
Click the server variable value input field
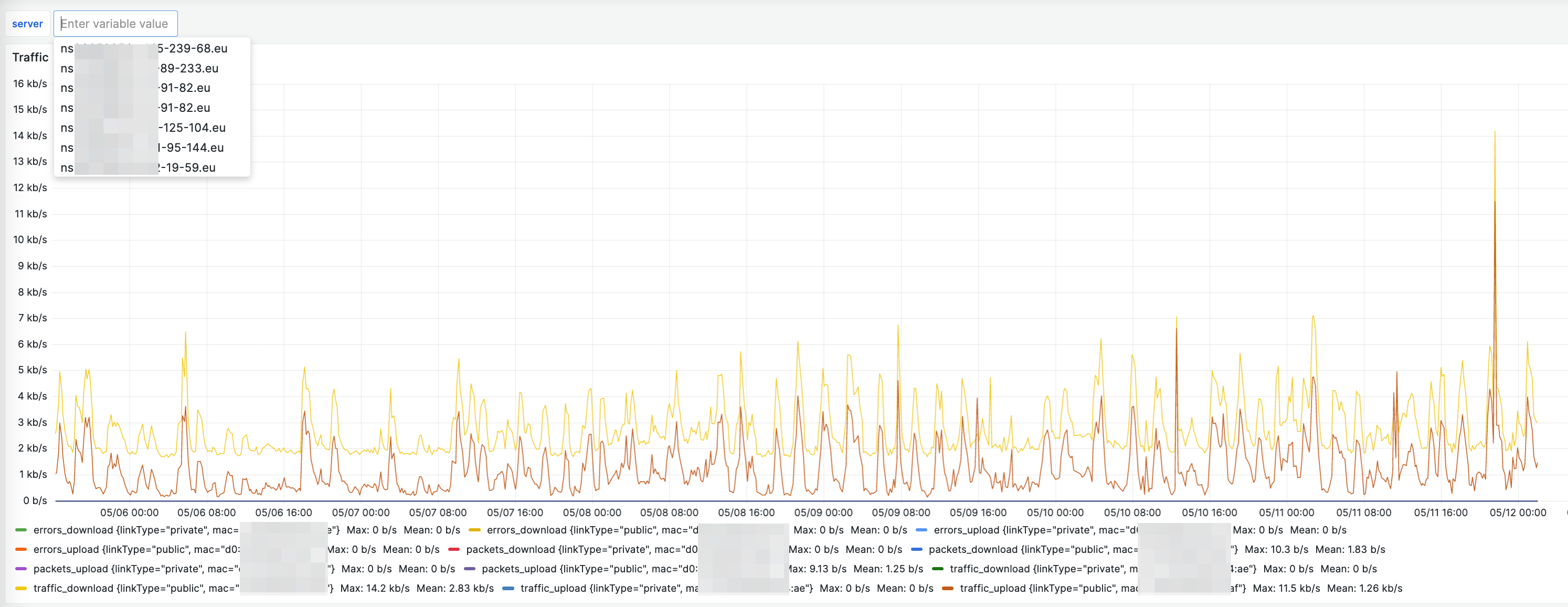coord(115,24)
